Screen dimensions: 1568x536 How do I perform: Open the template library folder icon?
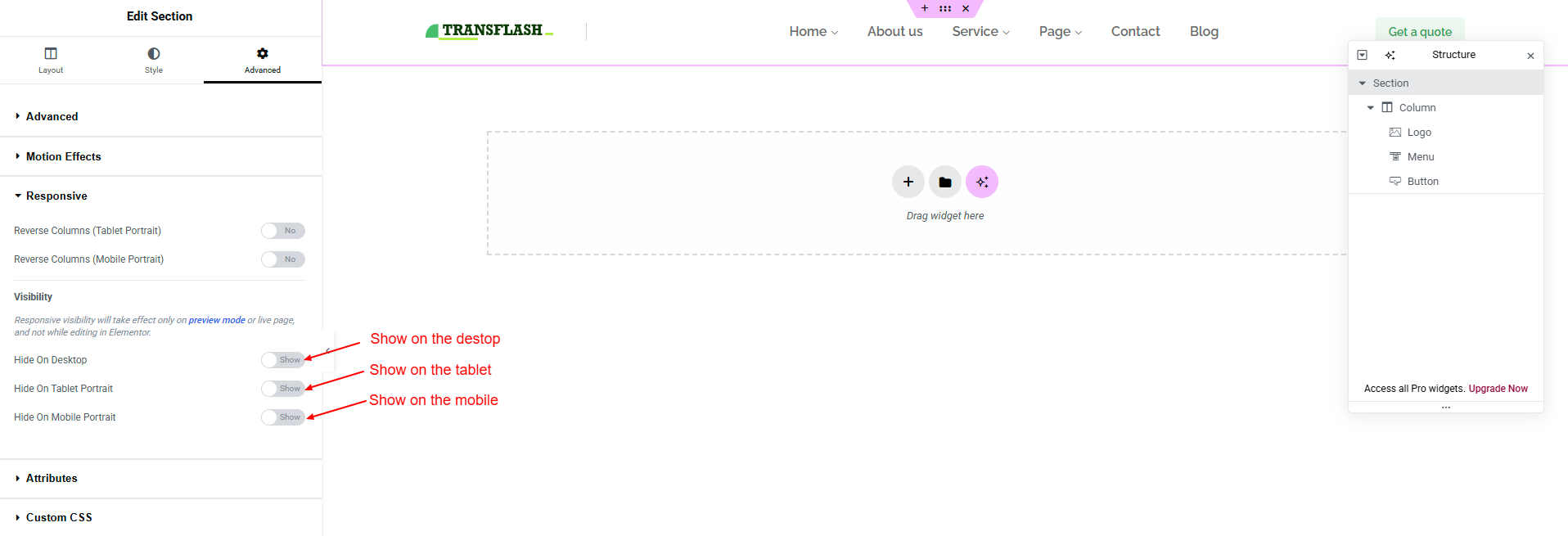pos(944,182)
